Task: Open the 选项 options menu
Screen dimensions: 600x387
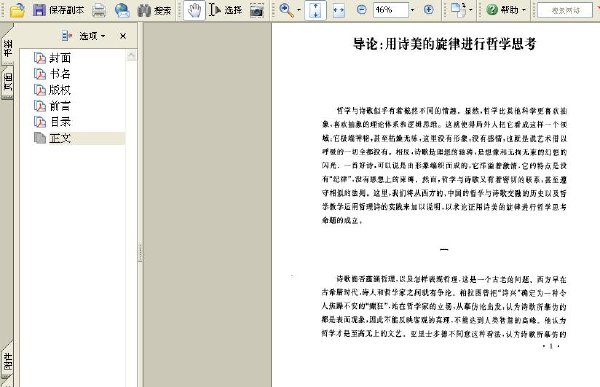Action: 92,36
